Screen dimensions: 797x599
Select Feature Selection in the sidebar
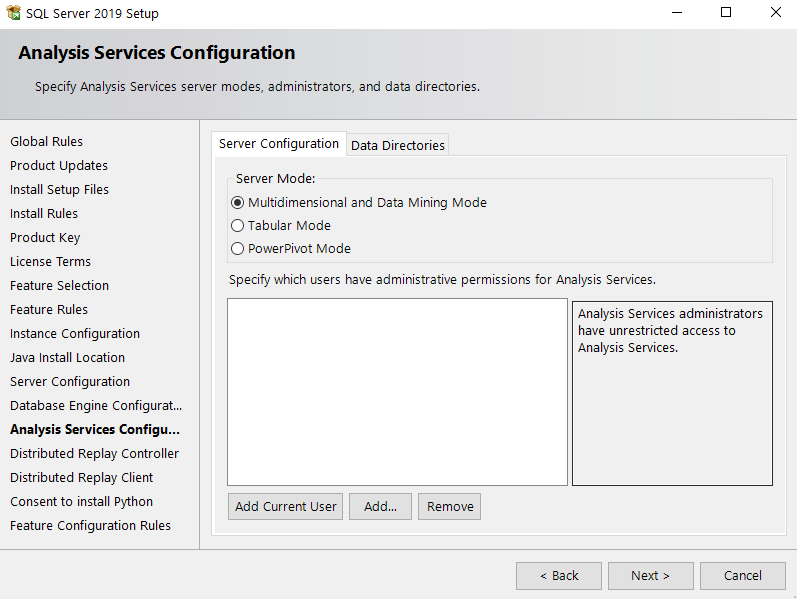click(59, 286)
